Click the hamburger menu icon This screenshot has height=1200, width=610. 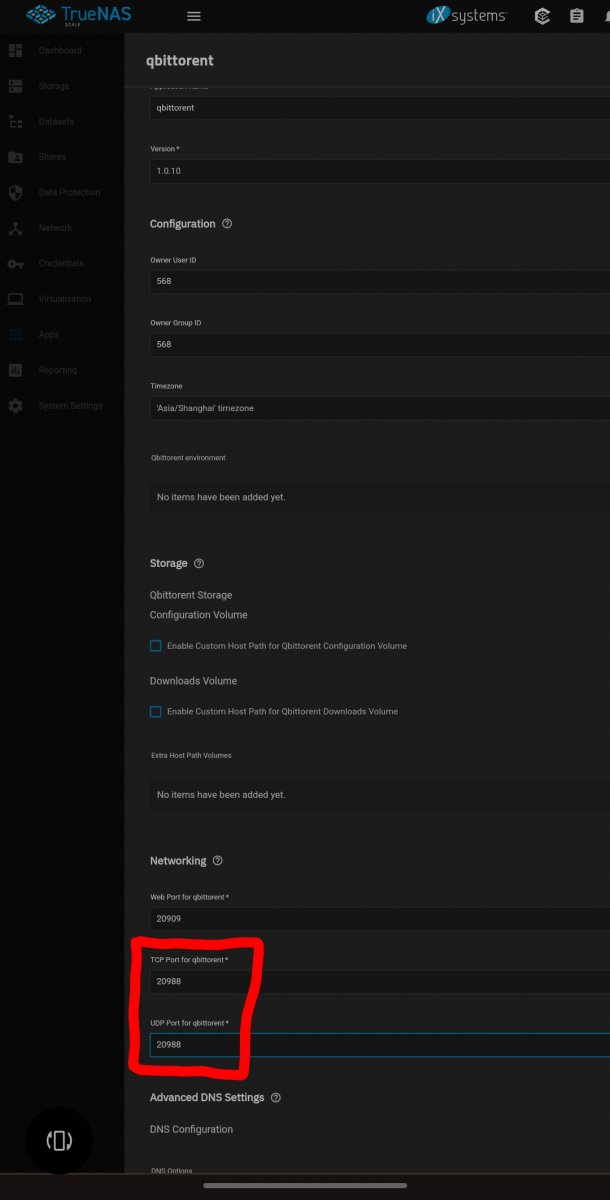click(194, 16)
